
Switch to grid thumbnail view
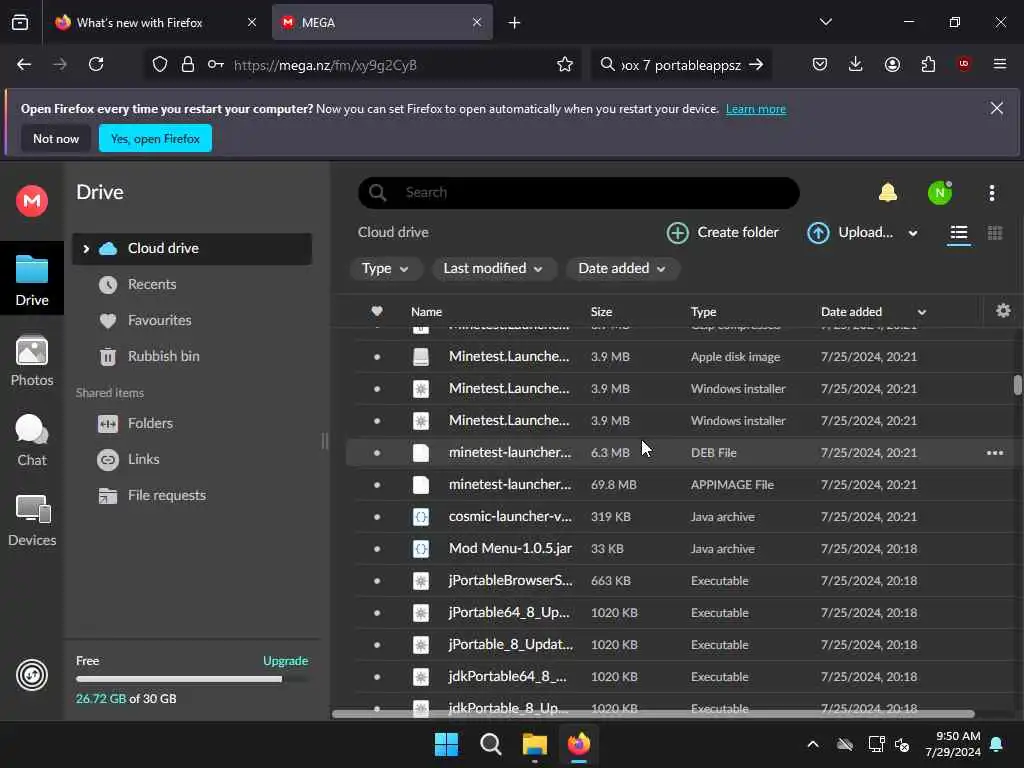(x=995, y=233)
